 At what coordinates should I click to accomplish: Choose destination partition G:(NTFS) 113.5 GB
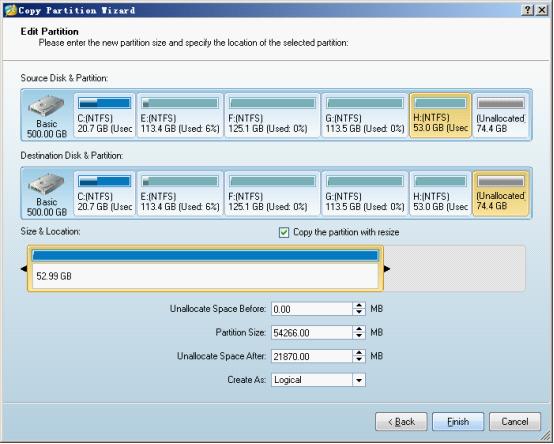(x=365, y=194)
